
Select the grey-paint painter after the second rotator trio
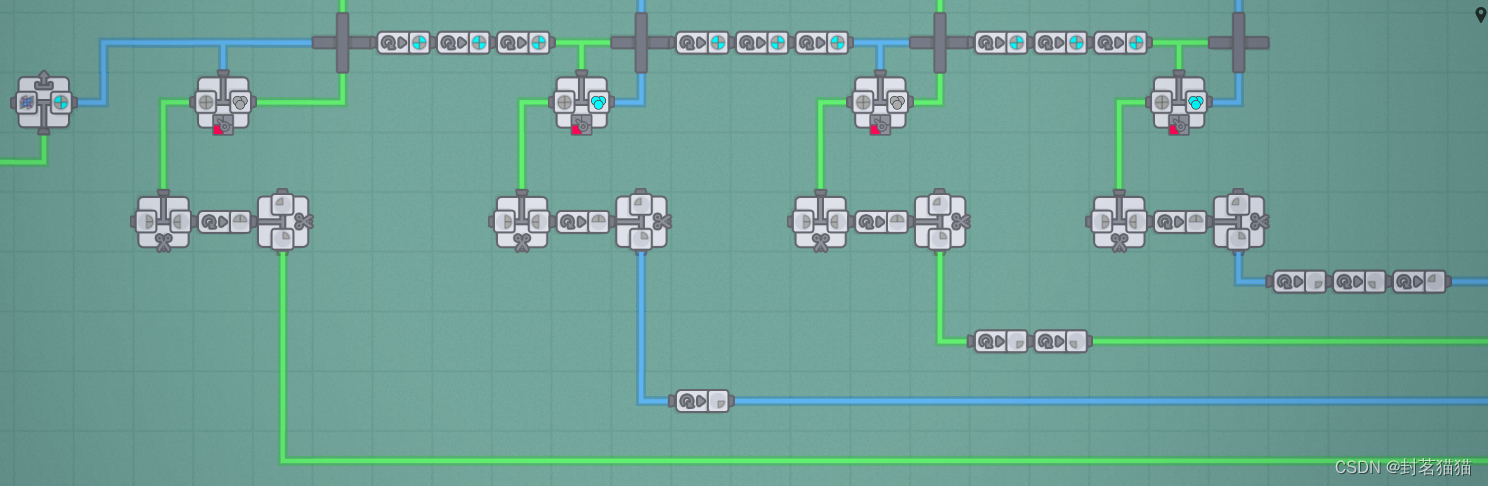[x=880, y=103]
